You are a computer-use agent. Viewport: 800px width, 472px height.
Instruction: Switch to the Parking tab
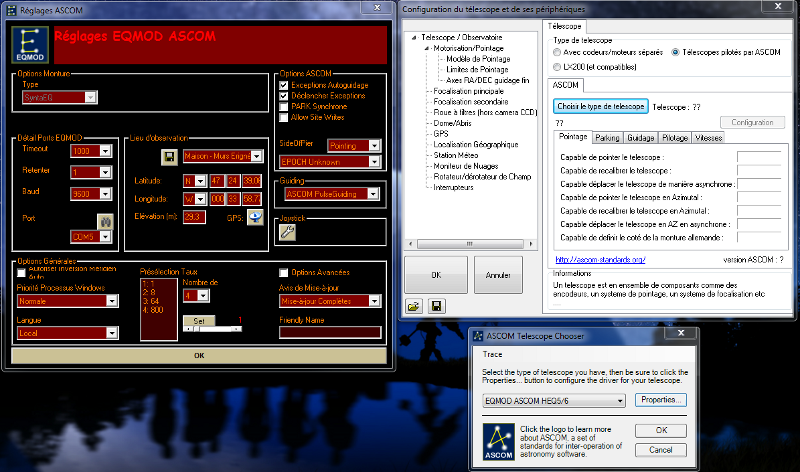607,137
